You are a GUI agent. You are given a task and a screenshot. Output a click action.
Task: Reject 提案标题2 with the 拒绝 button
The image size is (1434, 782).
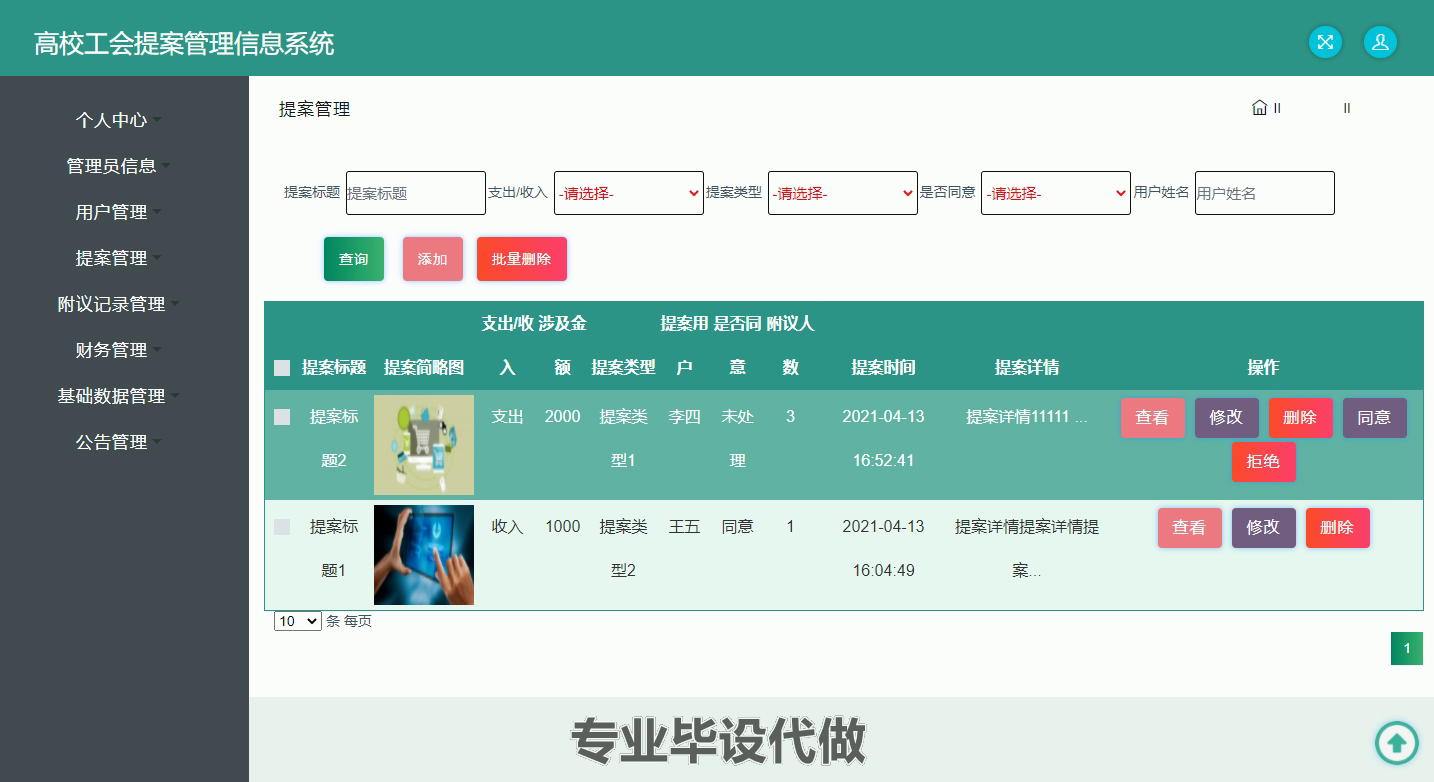click(x=1264, y=462)
